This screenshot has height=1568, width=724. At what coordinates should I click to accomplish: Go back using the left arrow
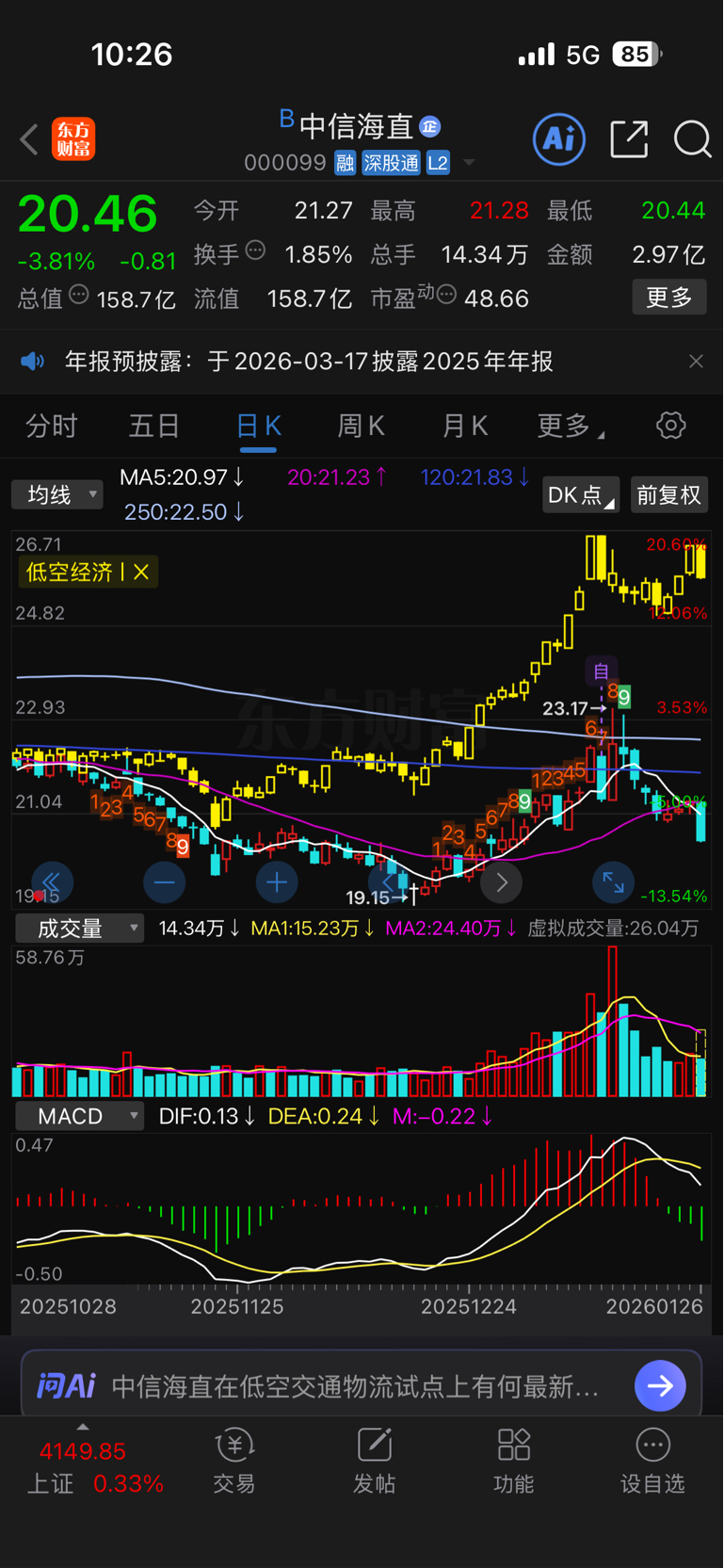click(x=29, y=139)
